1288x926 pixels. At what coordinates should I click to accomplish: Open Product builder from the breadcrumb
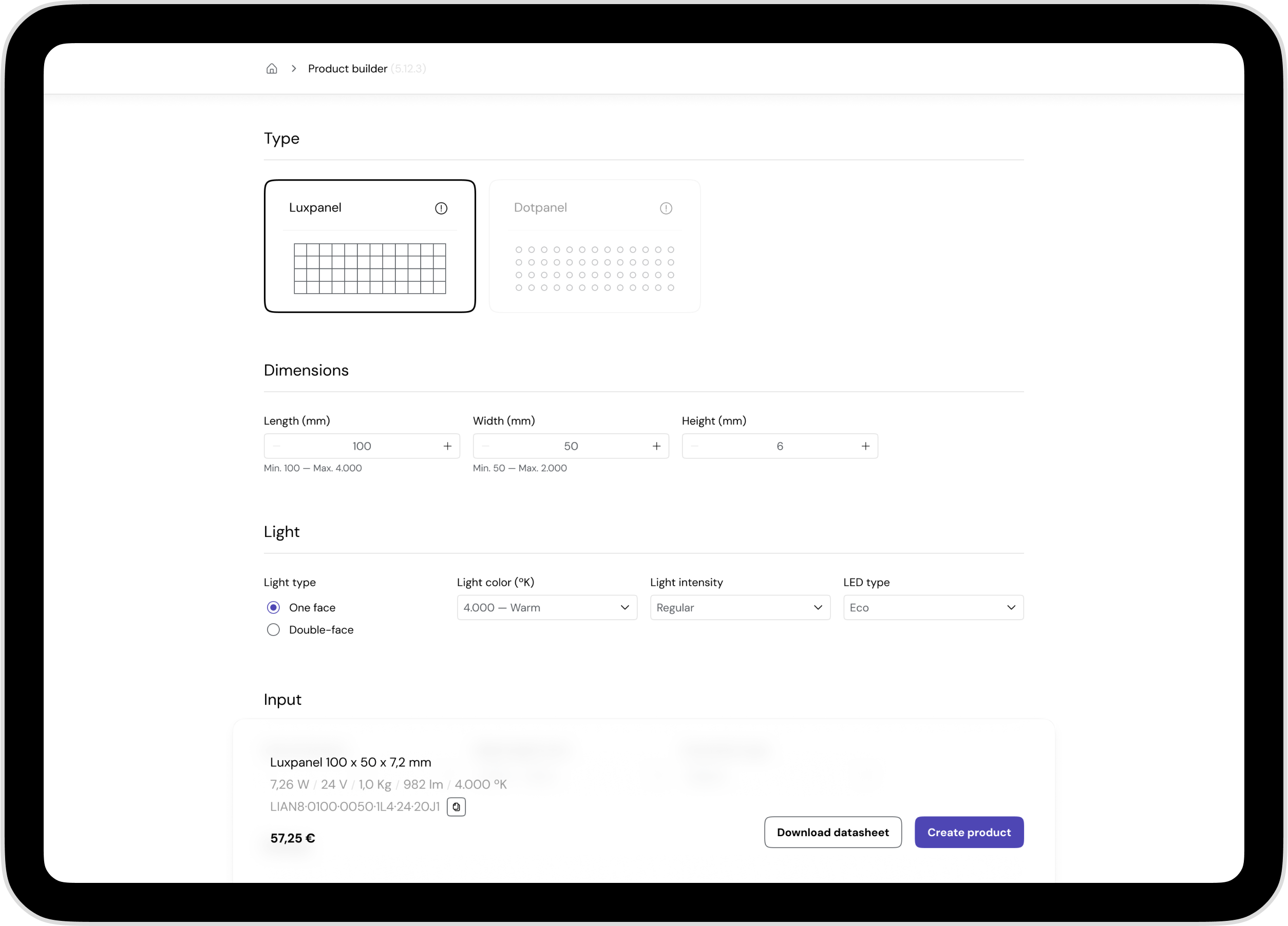pos(348,68)
